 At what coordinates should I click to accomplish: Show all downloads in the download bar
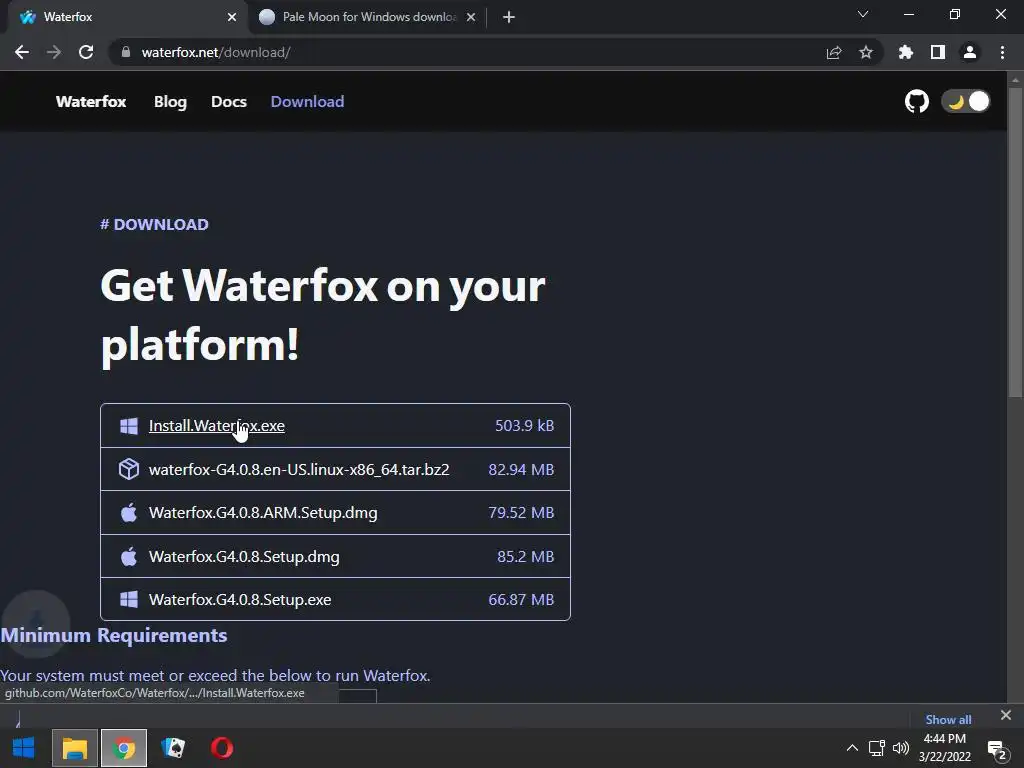click(x=948, y=720)
